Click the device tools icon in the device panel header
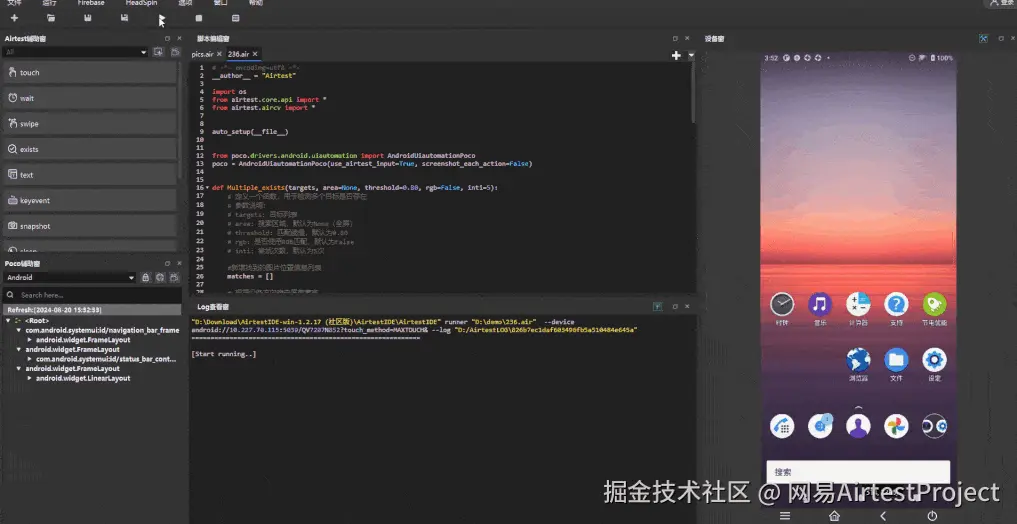1017x524 pixels. click(x=983, y=39)
